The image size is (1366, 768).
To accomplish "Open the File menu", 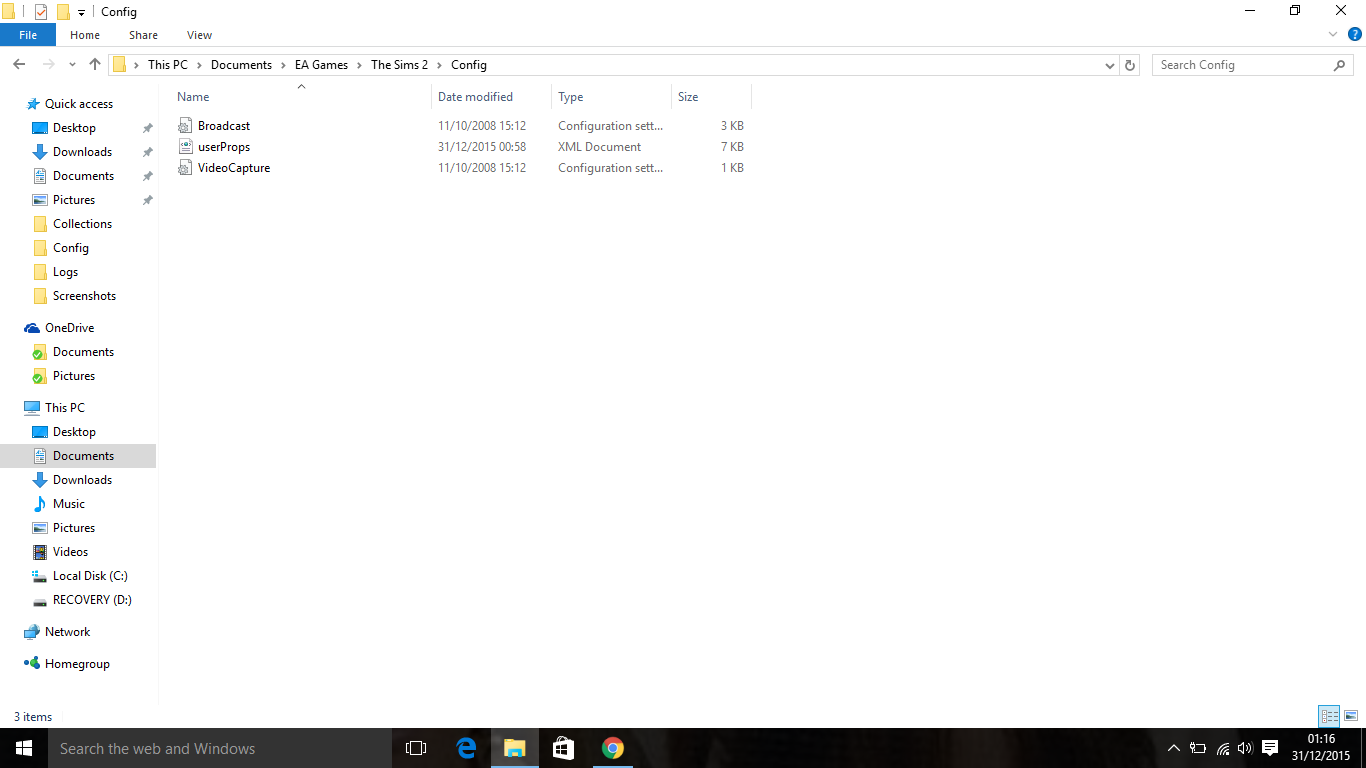I will point(28,35).
